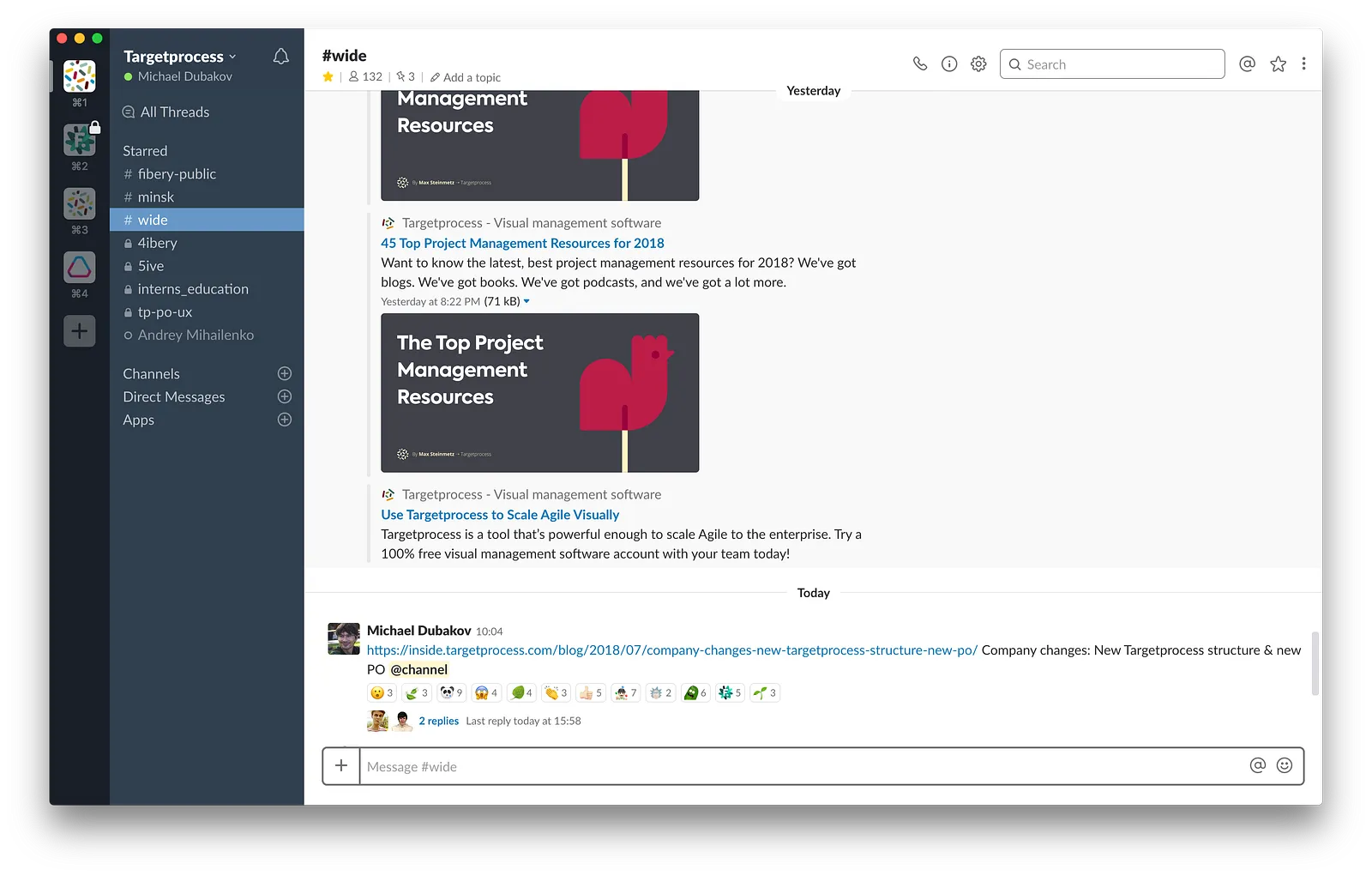
Task: Switch to fourth workspace icon ⌘4
Action: 80,267
